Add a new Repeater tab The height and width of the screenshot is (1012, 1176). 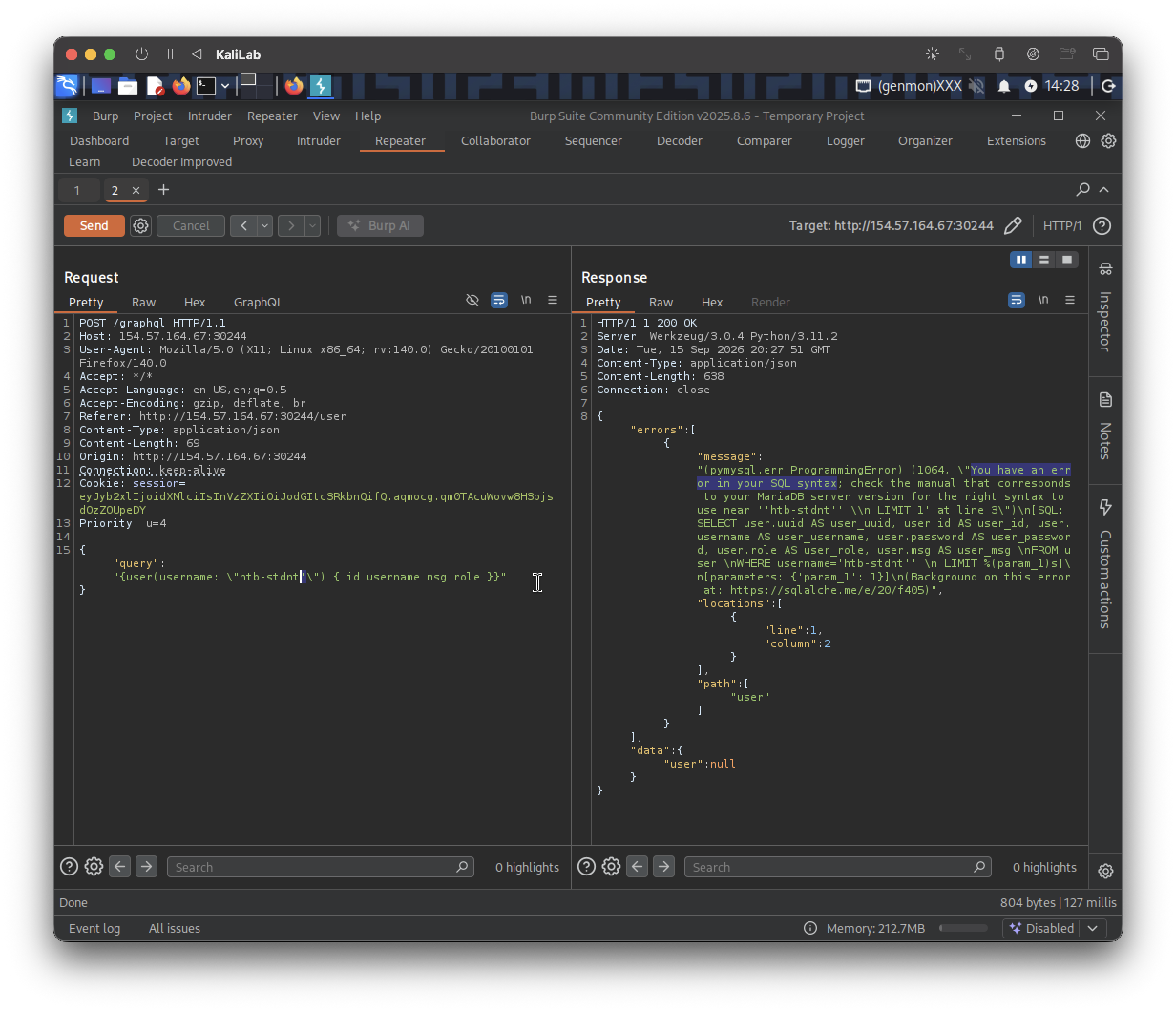[163, 190]
